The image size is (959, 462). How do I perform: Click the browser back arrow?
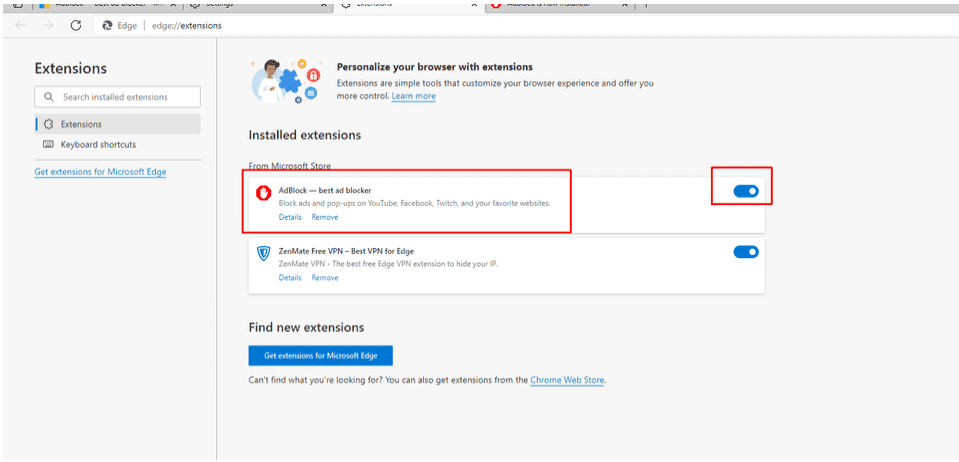(x=21, y=25)
